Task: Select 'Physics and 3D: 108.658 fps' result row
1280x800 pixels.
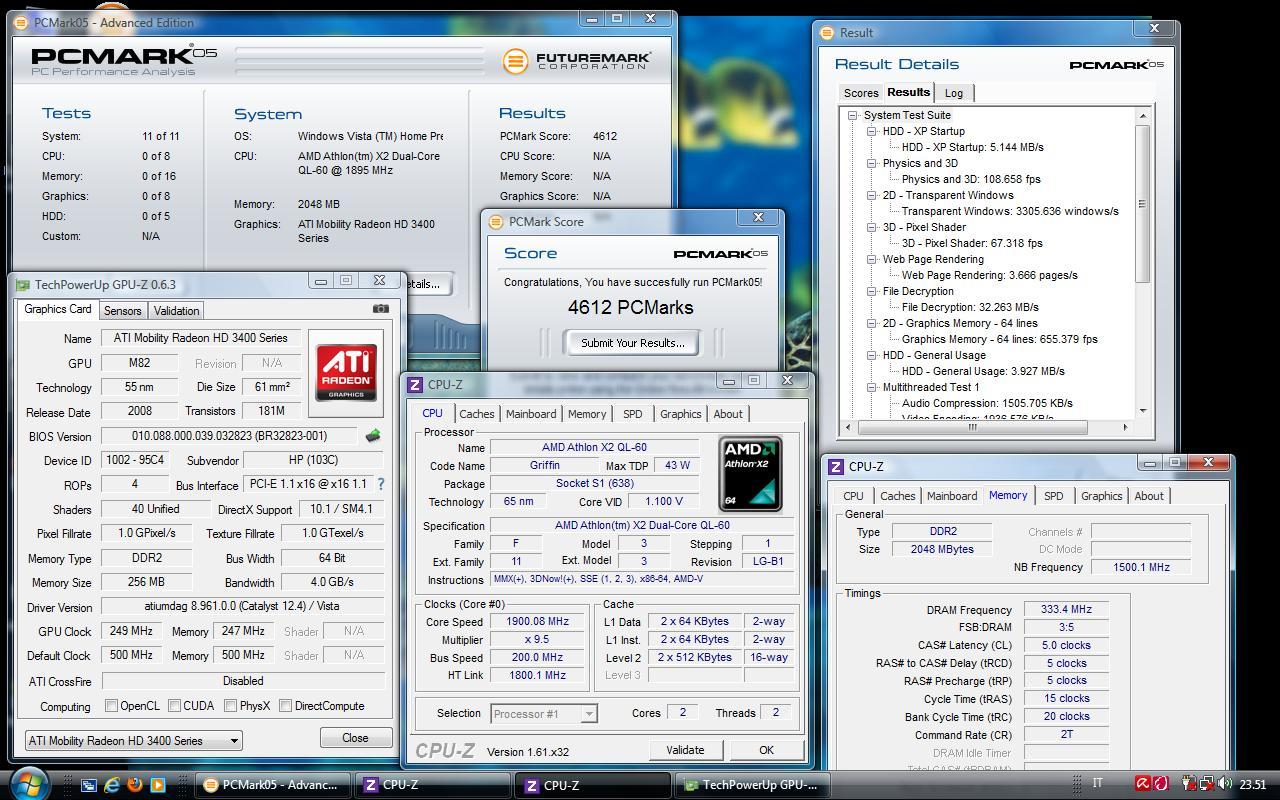Action: [971, 179]
